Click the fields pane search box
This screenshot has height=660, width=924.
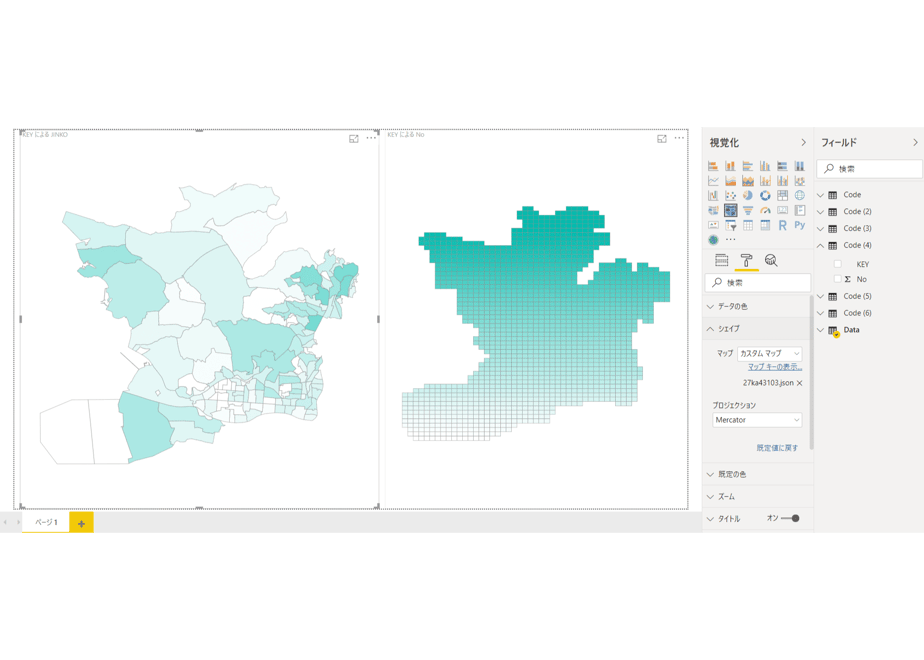point(870,169)
